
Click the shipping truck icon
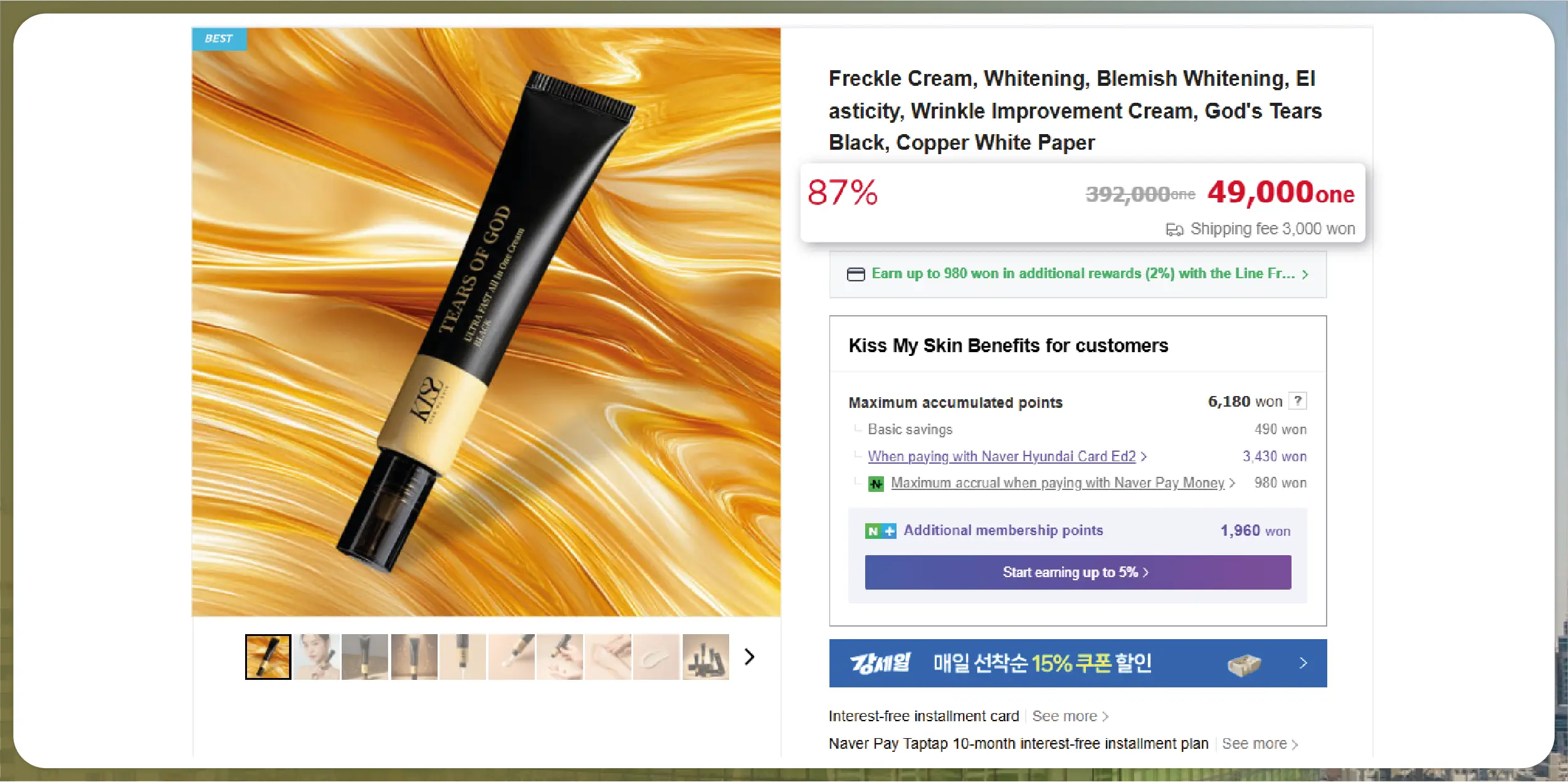point(1174,230)
